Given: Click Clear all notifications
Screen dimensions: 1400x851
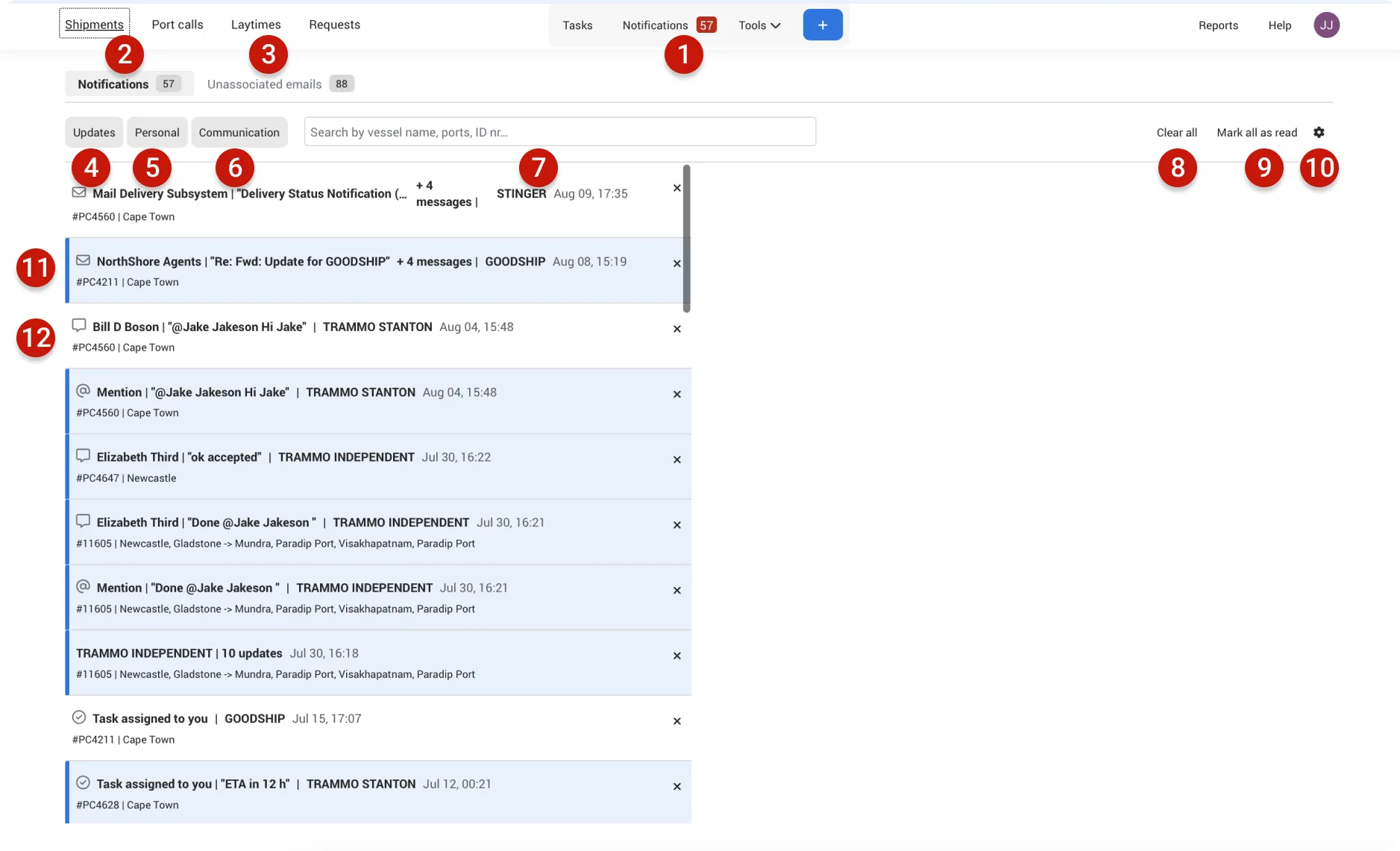Looking at the screenshot, I should coord(1177,133).
